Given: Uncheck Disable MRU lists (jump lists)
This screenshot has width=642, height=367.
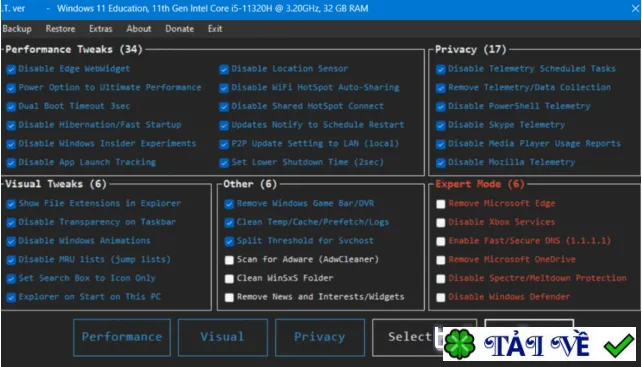Looking at the screenshot, I should [x=11, y=260].
